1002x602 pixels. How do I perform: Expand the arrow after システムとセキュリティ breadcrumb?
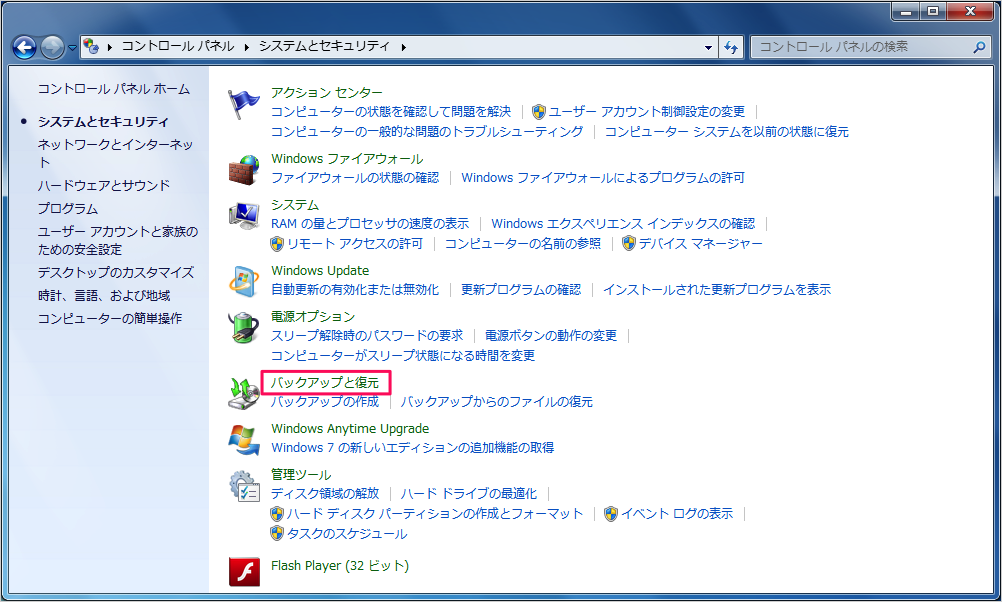[x=403, y=47]
